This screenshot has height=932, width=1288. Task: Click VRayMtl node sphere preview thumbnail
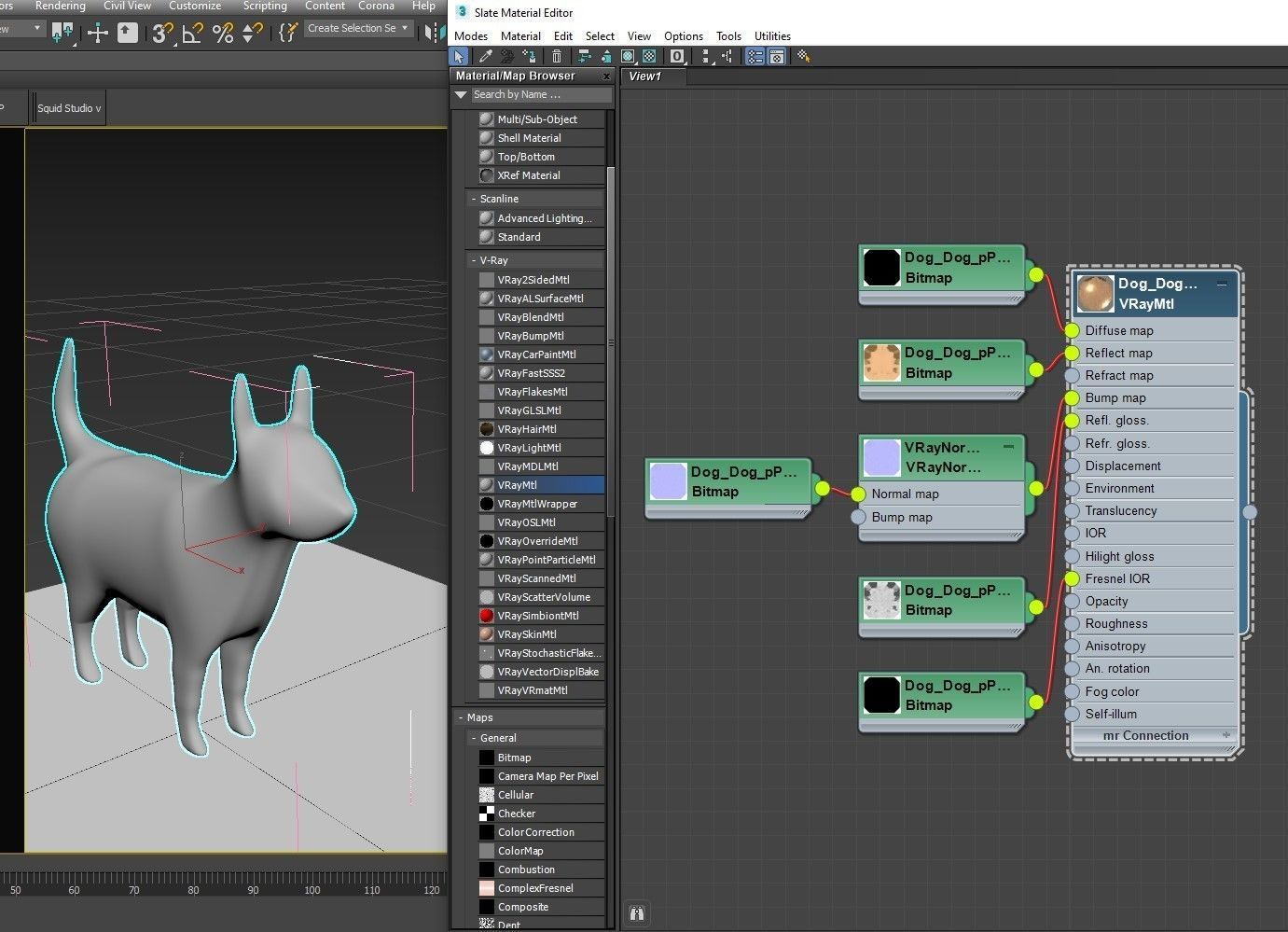1096,293
